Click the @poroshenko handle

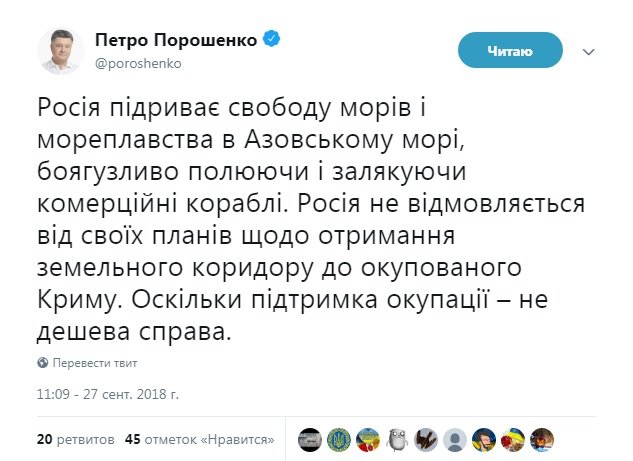tap(132, 62)
